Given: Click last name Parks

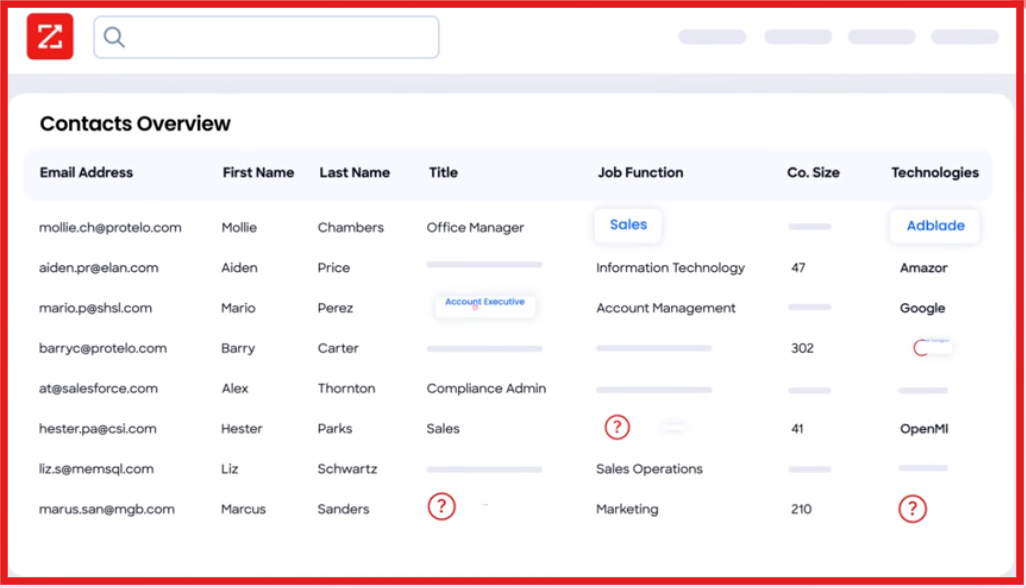Looking at the screenshot, I should (335, 429).
